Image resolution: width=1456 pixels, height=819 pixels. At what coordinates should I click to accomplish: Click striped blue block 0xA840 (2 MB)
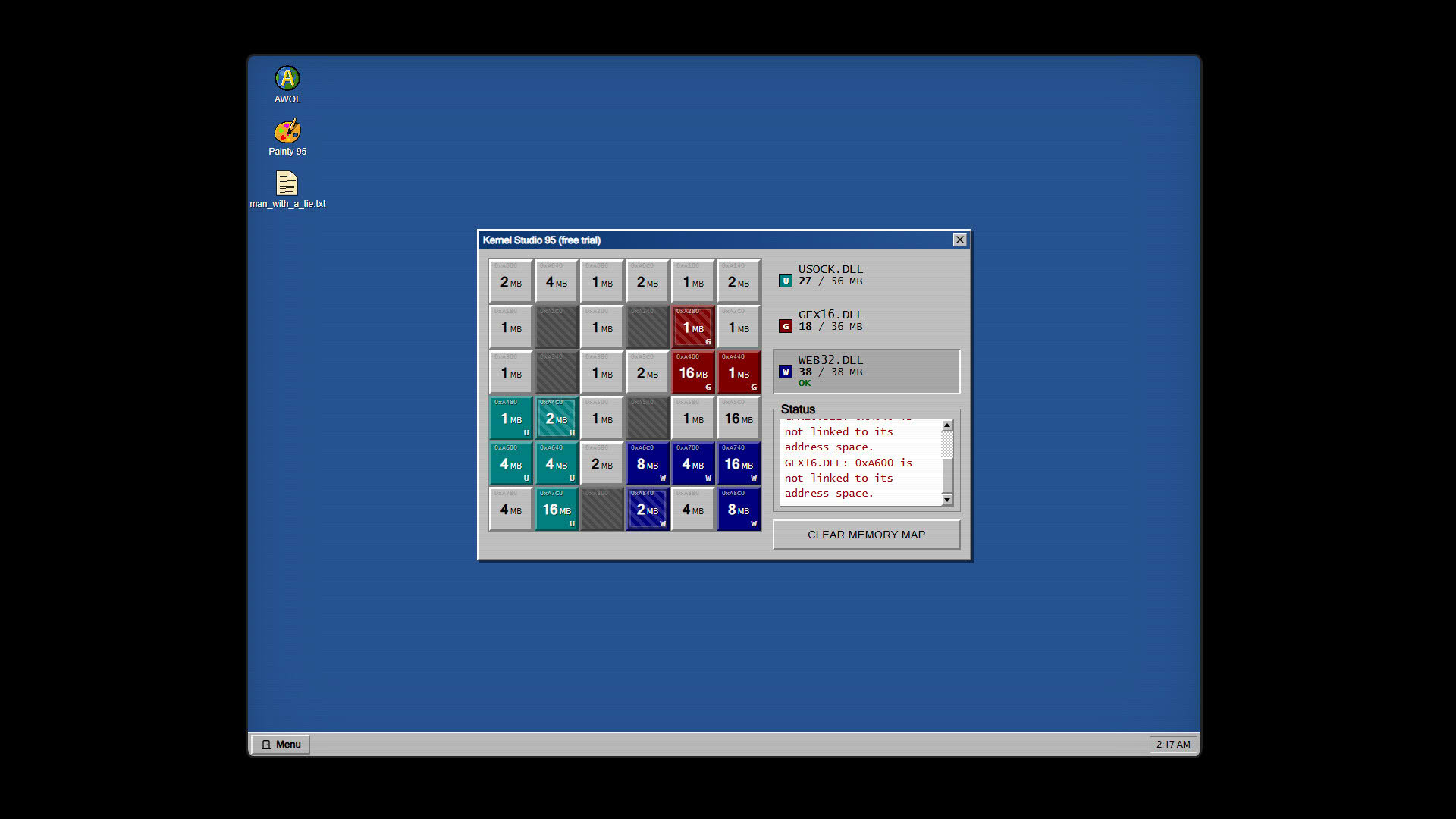coord(648,509)
